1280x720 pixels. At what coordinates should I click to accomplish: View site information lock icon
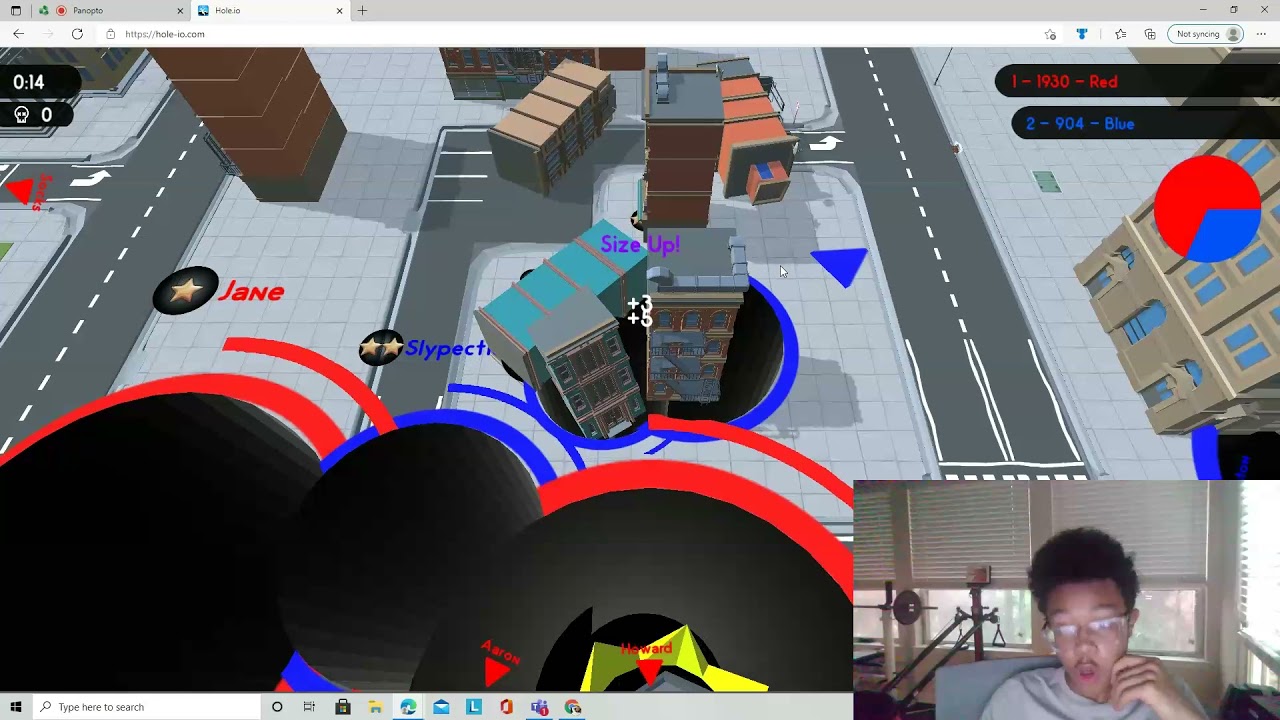point(110,34)
